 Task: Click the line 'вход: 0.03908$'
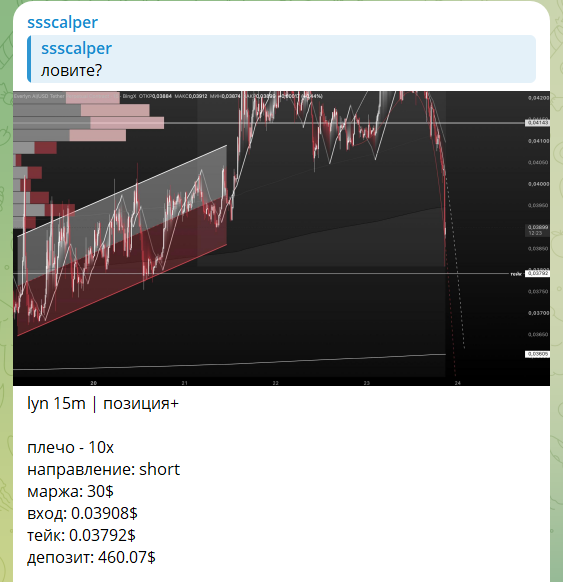click(82, 513)
